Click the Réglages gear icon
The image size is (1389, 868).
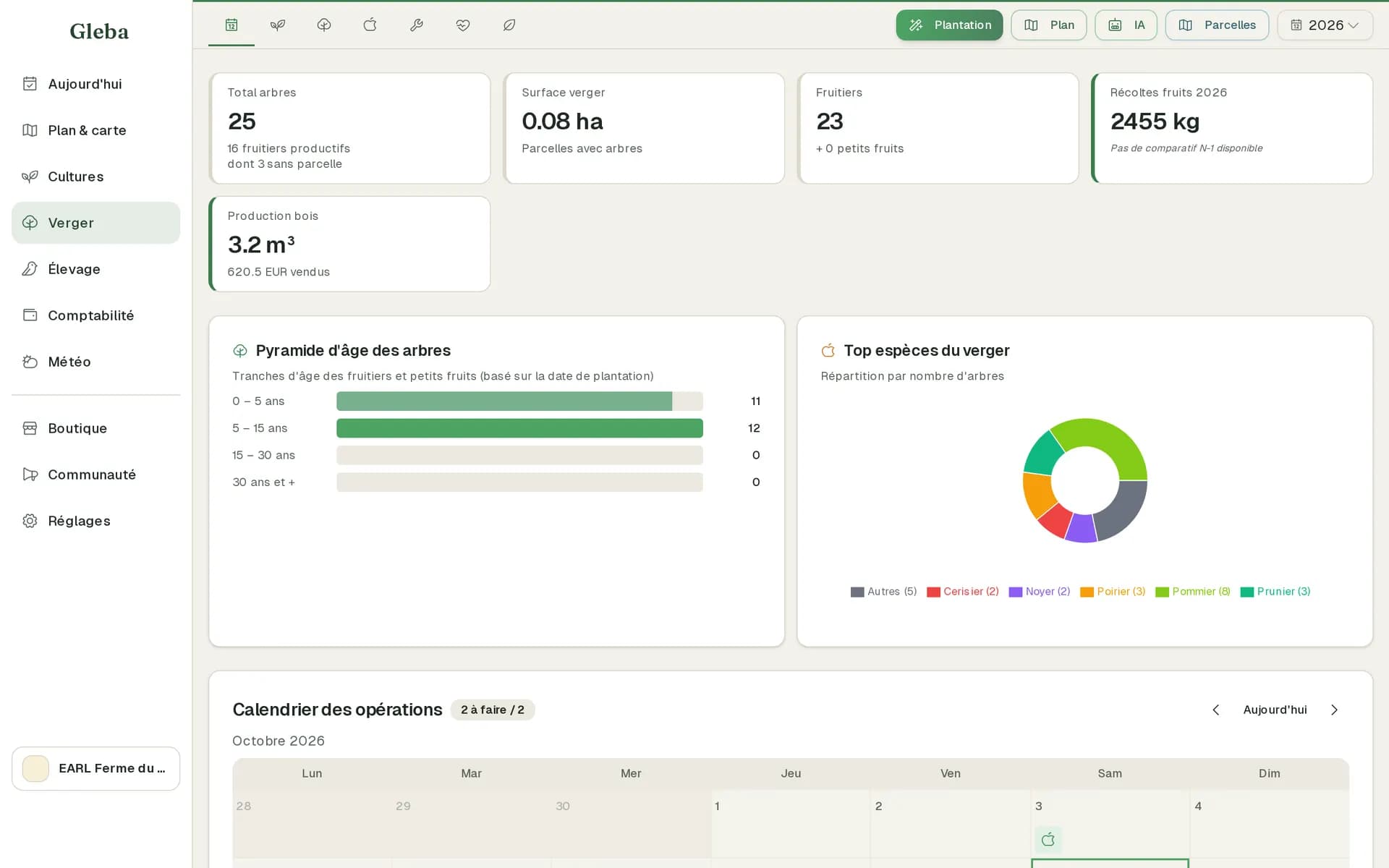(x=30, y=521)
